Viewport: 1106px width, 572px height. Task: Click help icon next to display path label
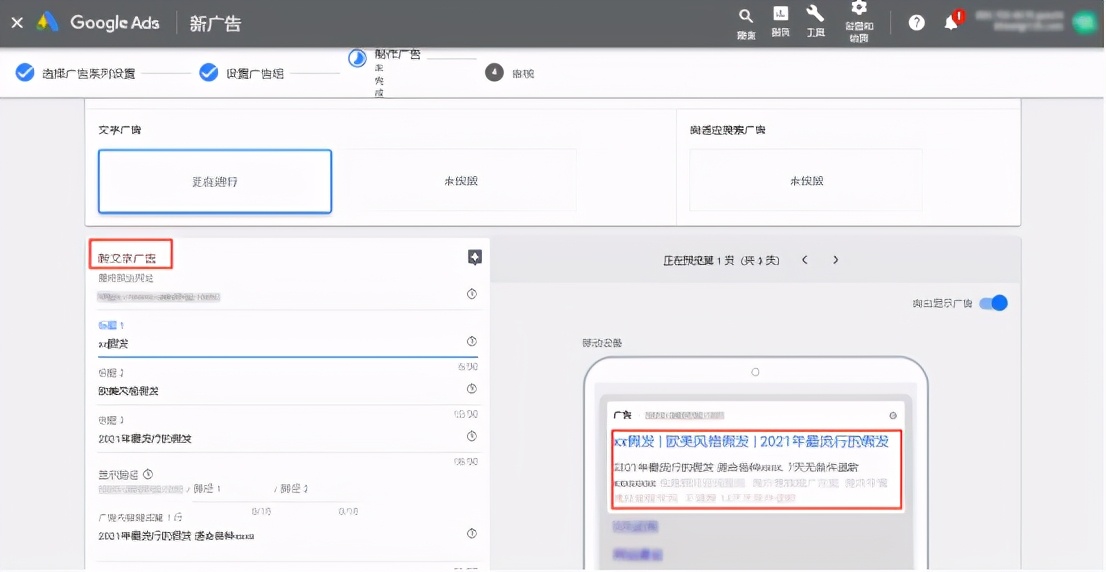click(x=148, y=474)
